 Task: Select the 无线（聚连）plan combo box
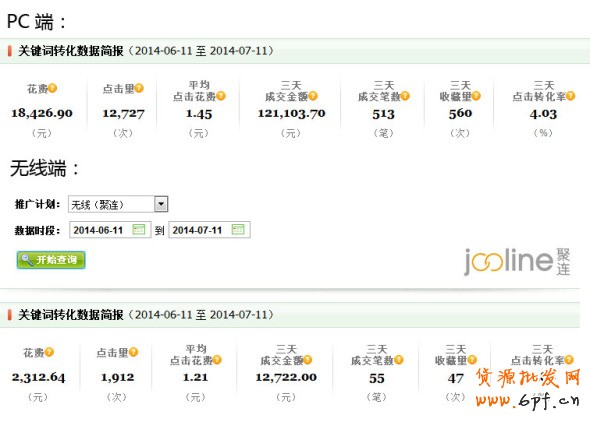(x=118, y=204)
